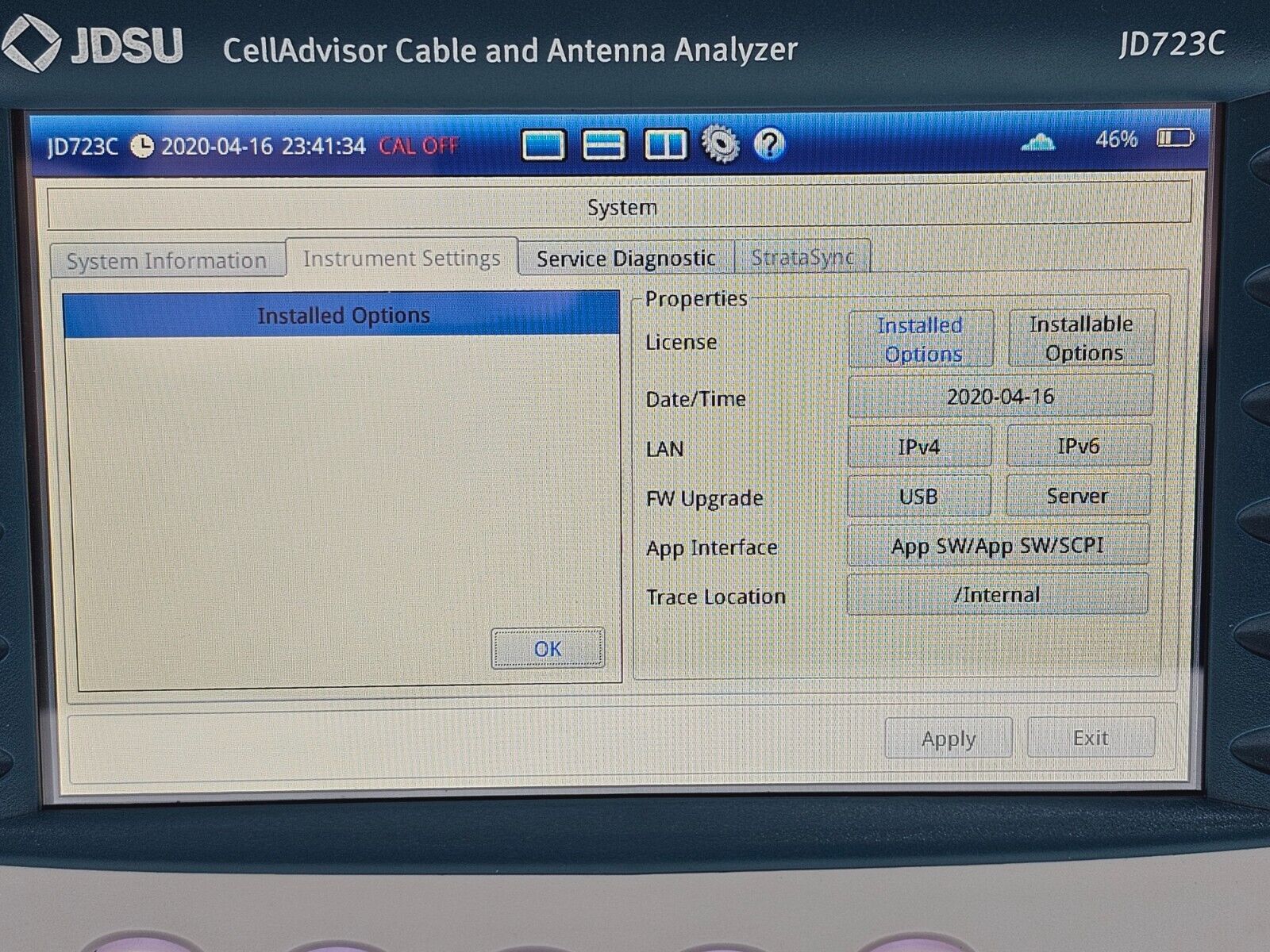This screenshot has height=952, width=1270.
Task: Select the vertical split-screen layout icon
Action: [666, 144]
